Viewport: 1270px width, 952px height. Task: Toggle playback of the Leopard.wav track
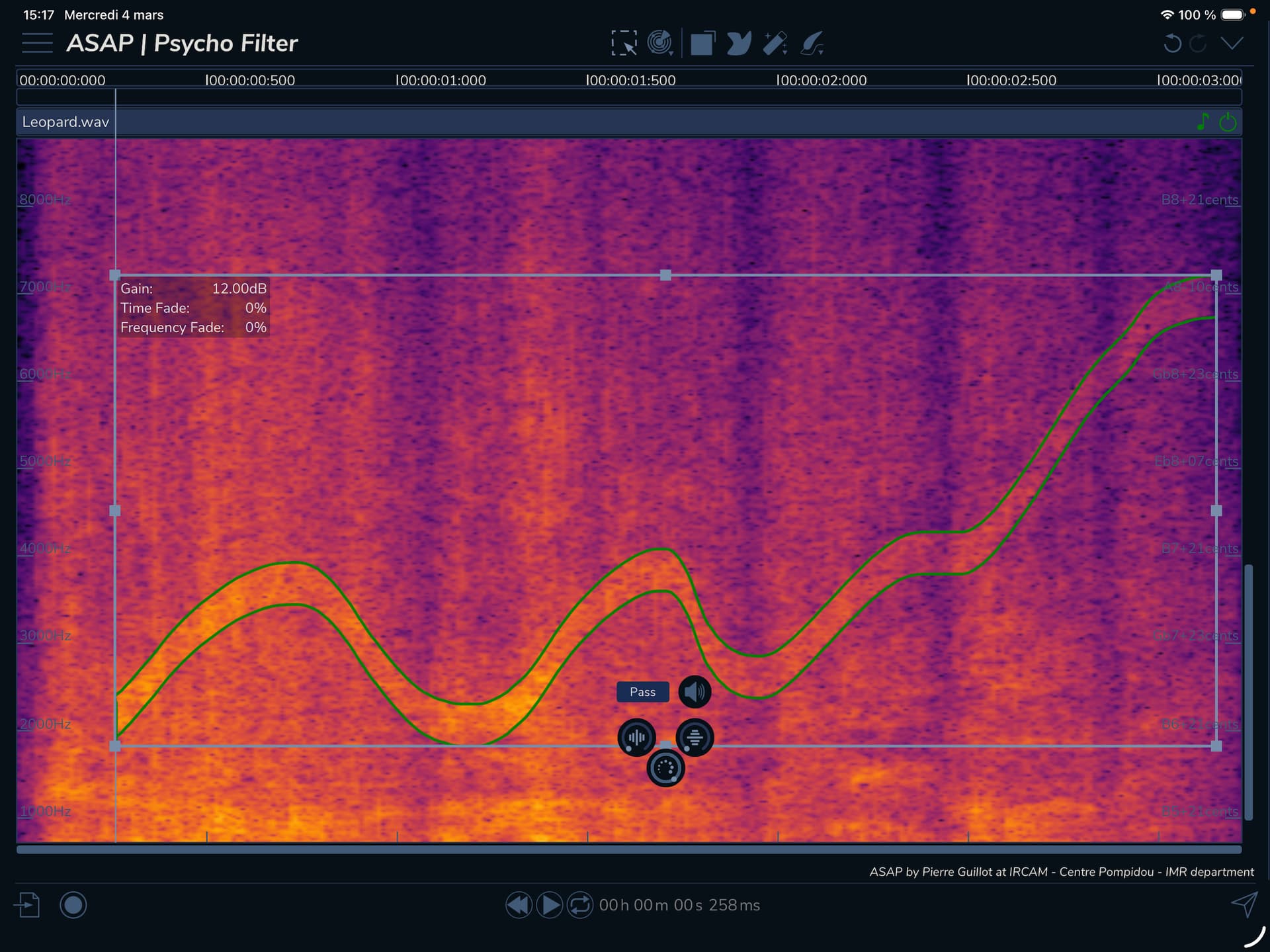(x=1203, y=122)
